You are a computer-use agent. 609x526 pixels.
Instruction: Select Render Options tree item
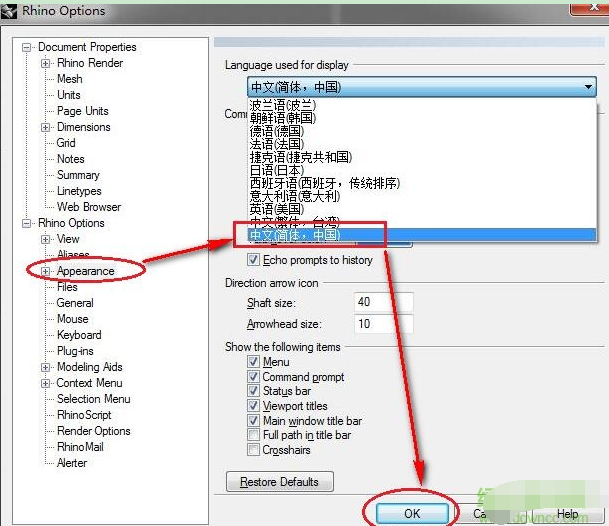click(94, 431)
